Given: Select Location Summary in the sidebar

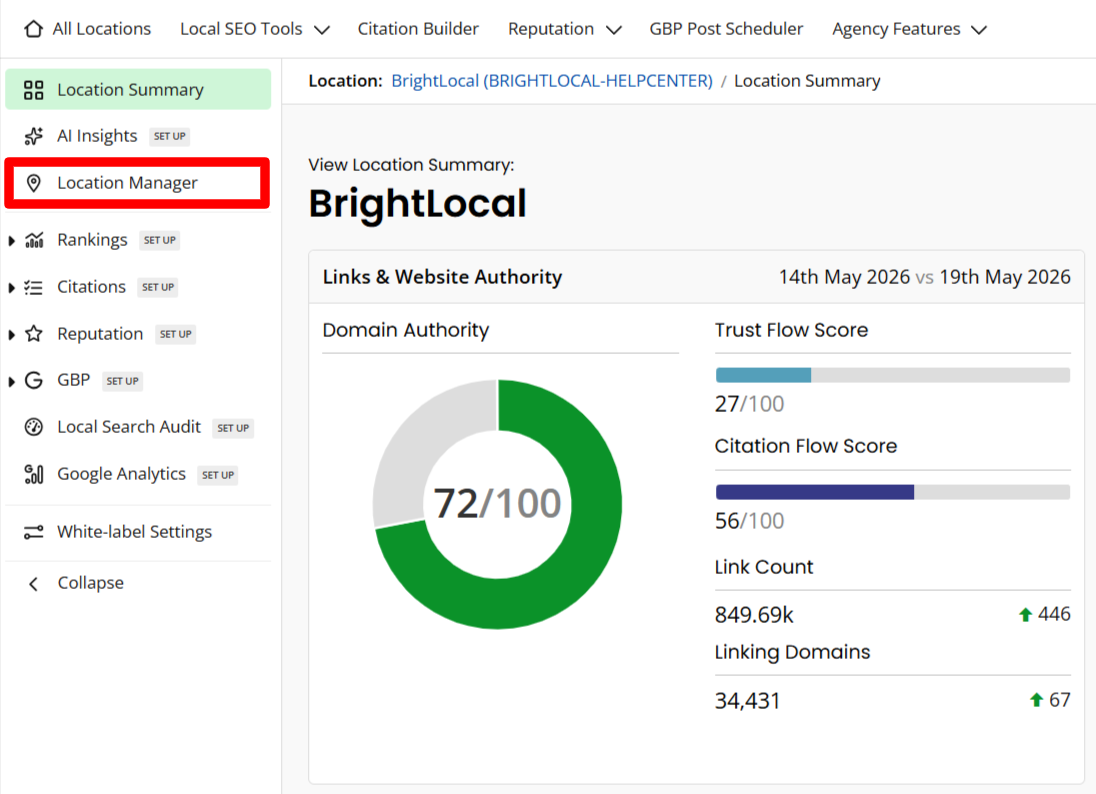Looking at the screenshot, I should click(x=138, y=89).
